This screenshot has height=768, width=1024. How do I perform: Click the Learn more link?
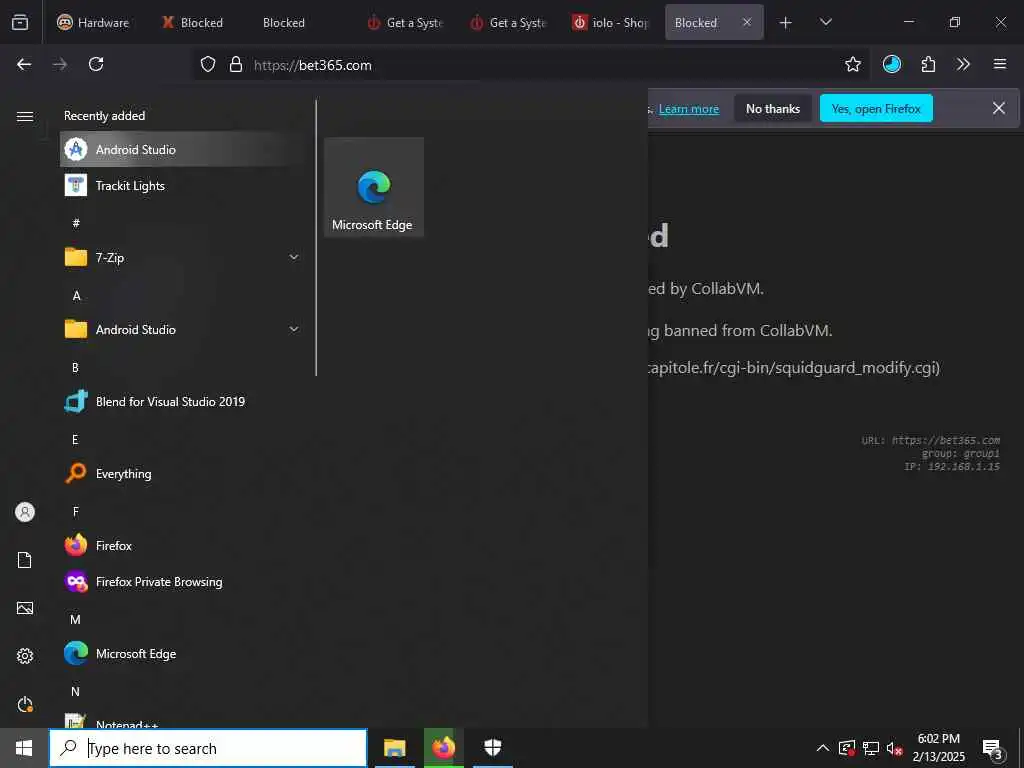click(689, 109)
